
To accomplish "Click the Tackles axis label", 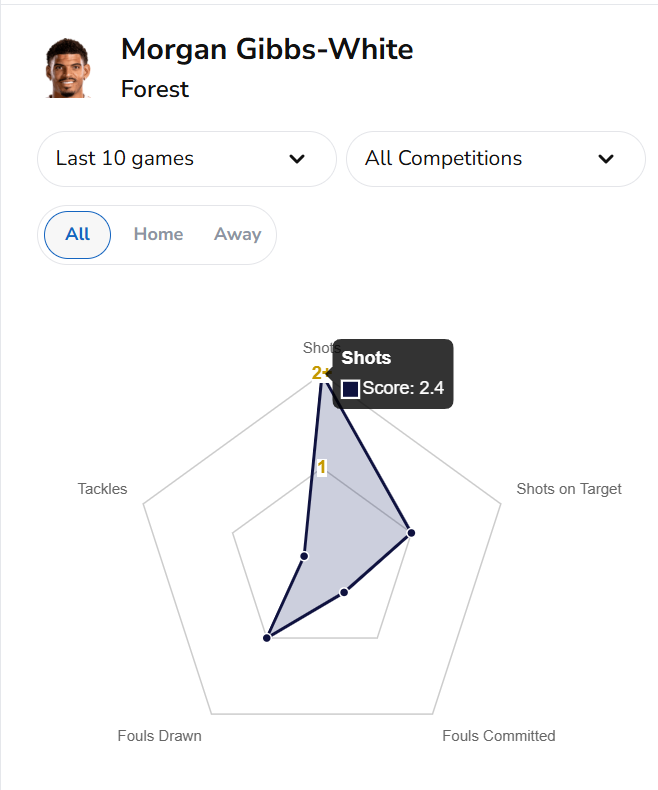I will coord(102,489).
